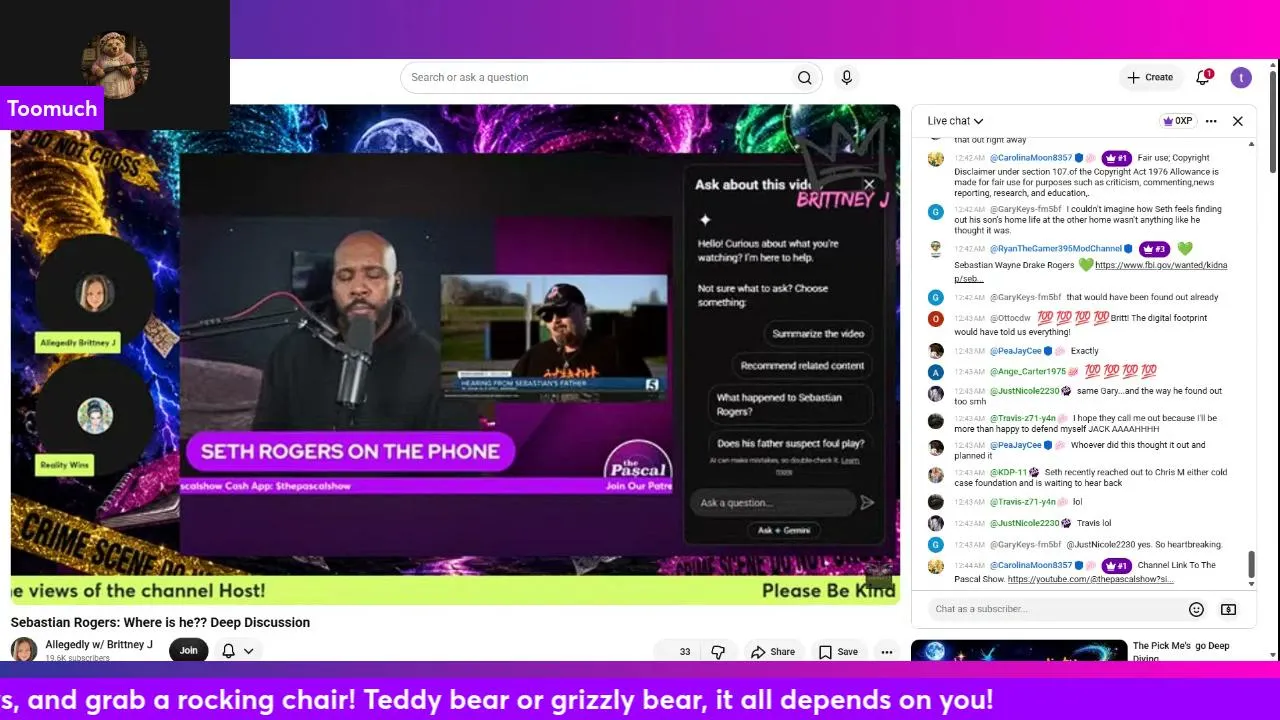Click the Ask + Gemini button

point(784,530)
